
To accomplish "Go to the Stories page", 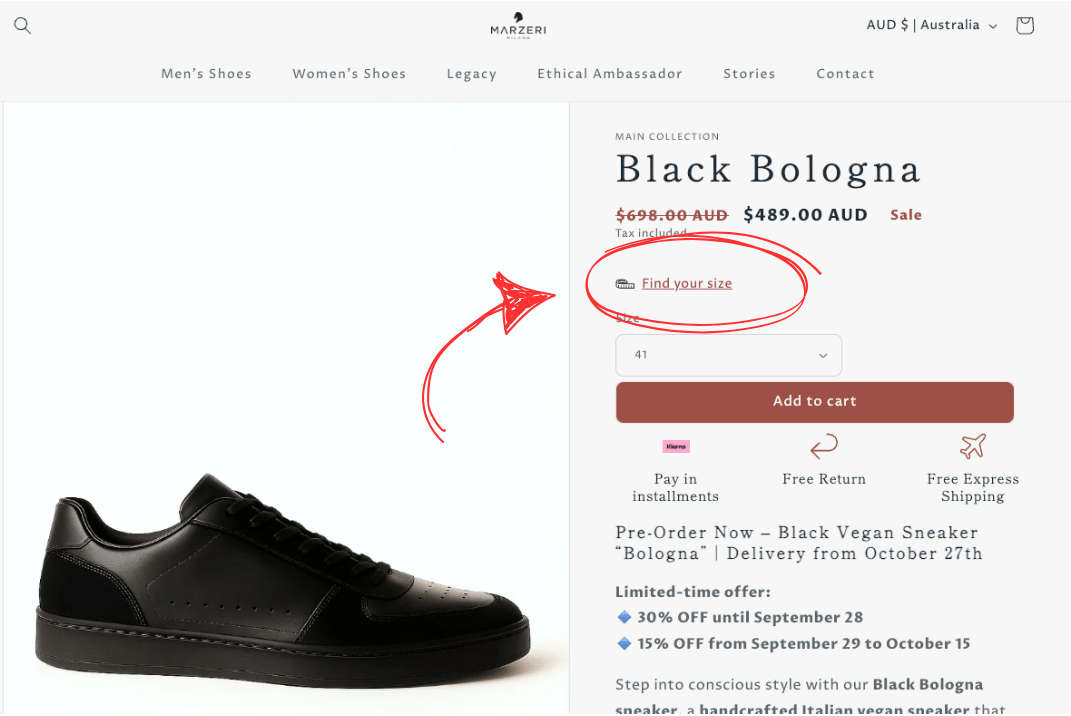I will click(749, 73).
